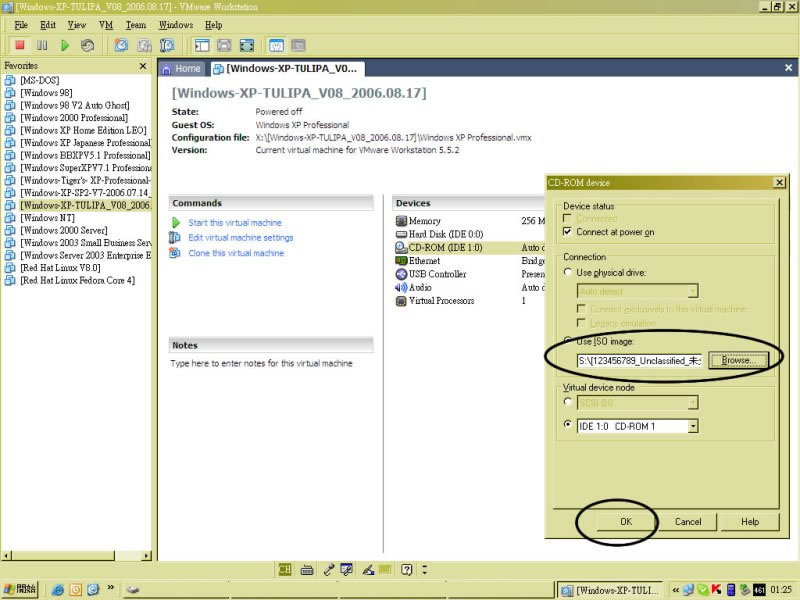Select [Windows 98] in Favorites
Viewport: 800px width, 600px height.
coord(46,92)
